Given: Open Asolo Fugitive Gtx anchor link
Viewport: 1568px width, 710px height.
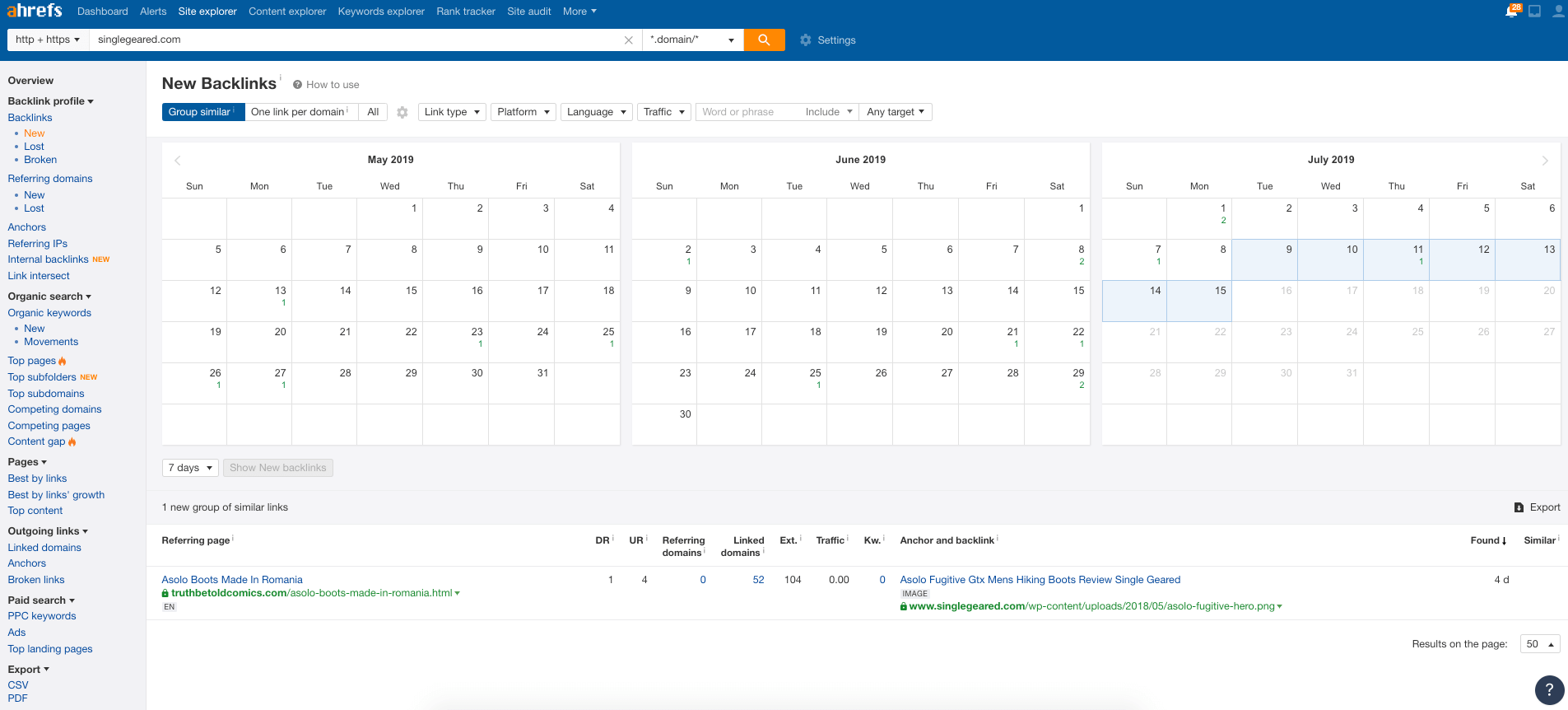Looking at the screenshot, I should tap(1040, 580).
